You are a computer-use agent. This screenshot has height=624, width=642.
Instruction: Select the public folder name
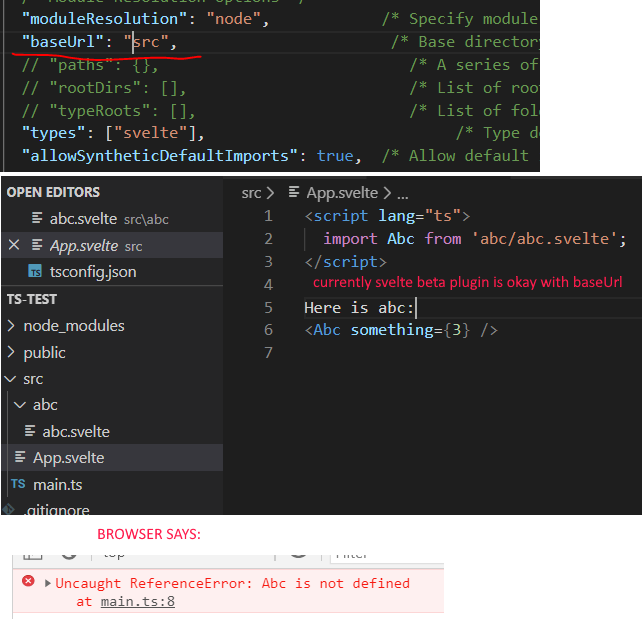[x=45, y=353]
